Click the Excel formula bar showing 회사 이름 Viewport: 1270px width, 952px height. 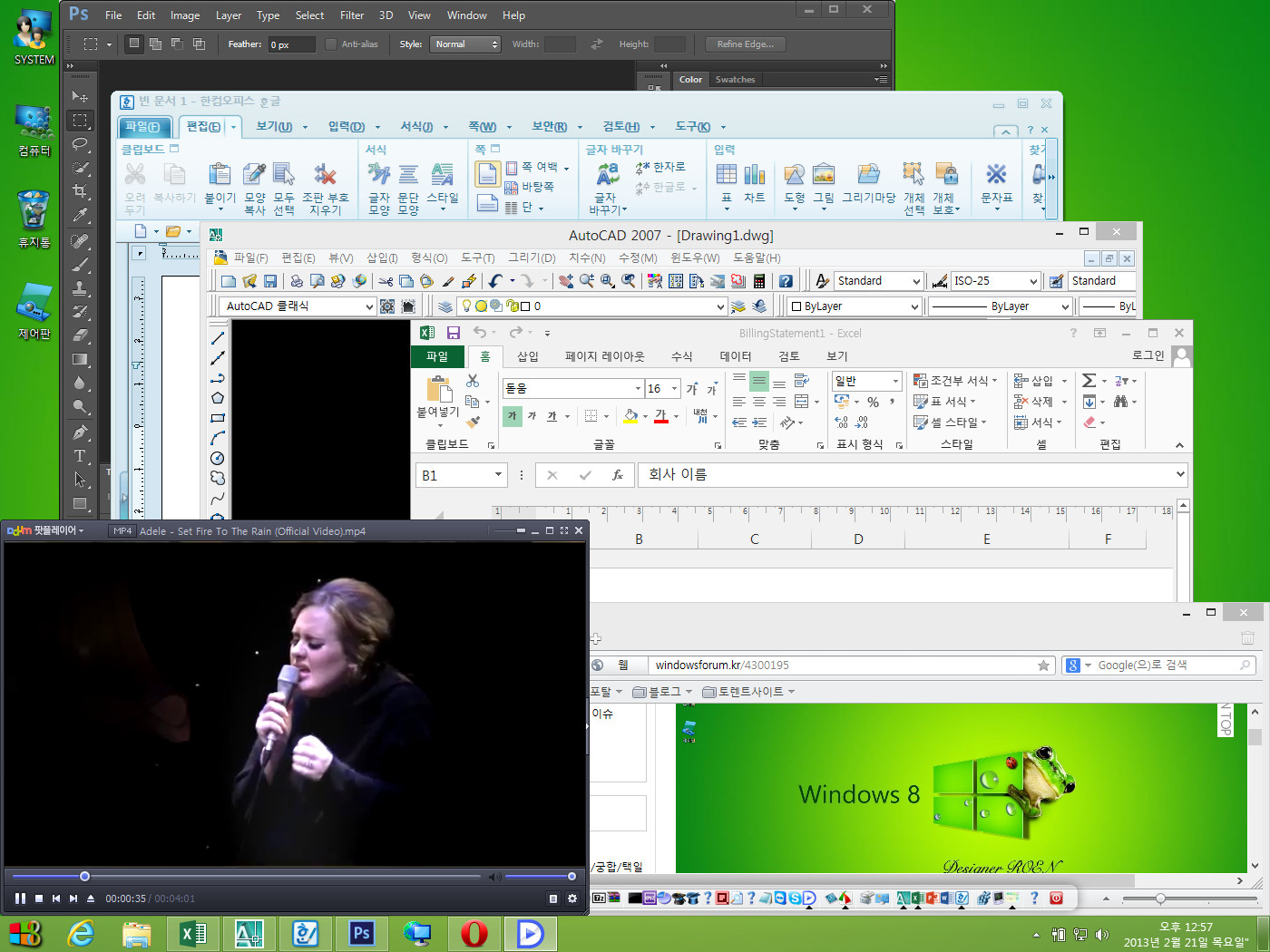907,474
